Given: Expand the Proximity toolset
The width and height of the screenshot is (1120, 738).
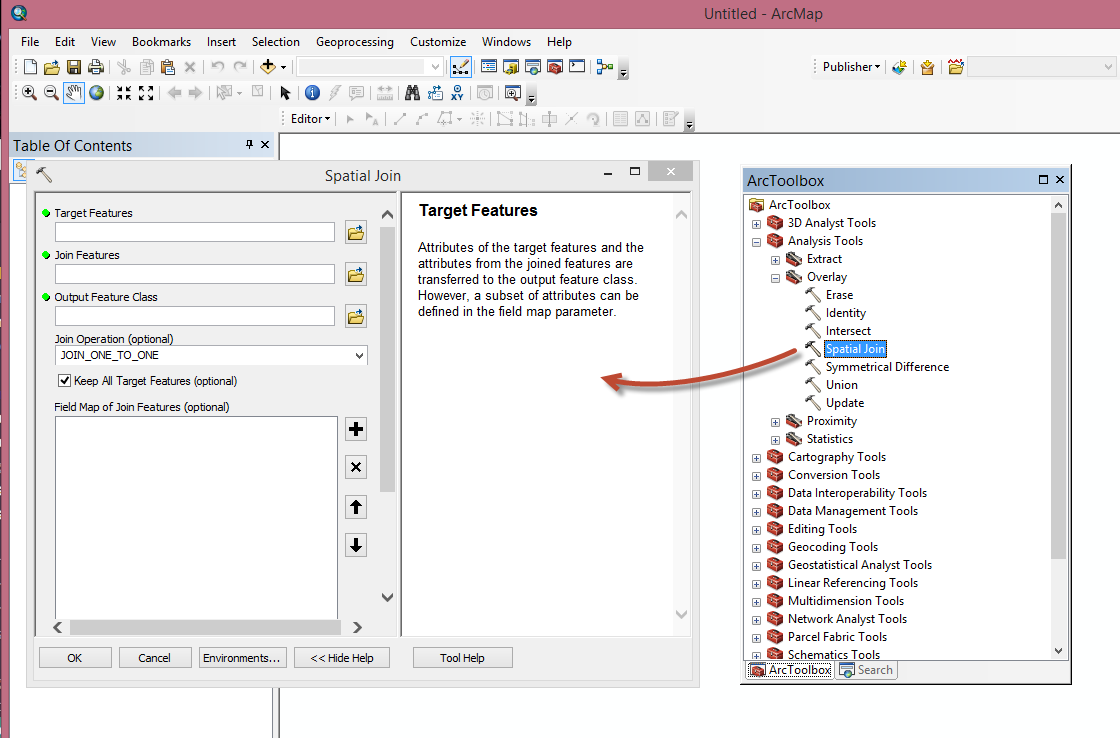Looking at the screenshot, I should pyautogui.click(x=775, y=422).
